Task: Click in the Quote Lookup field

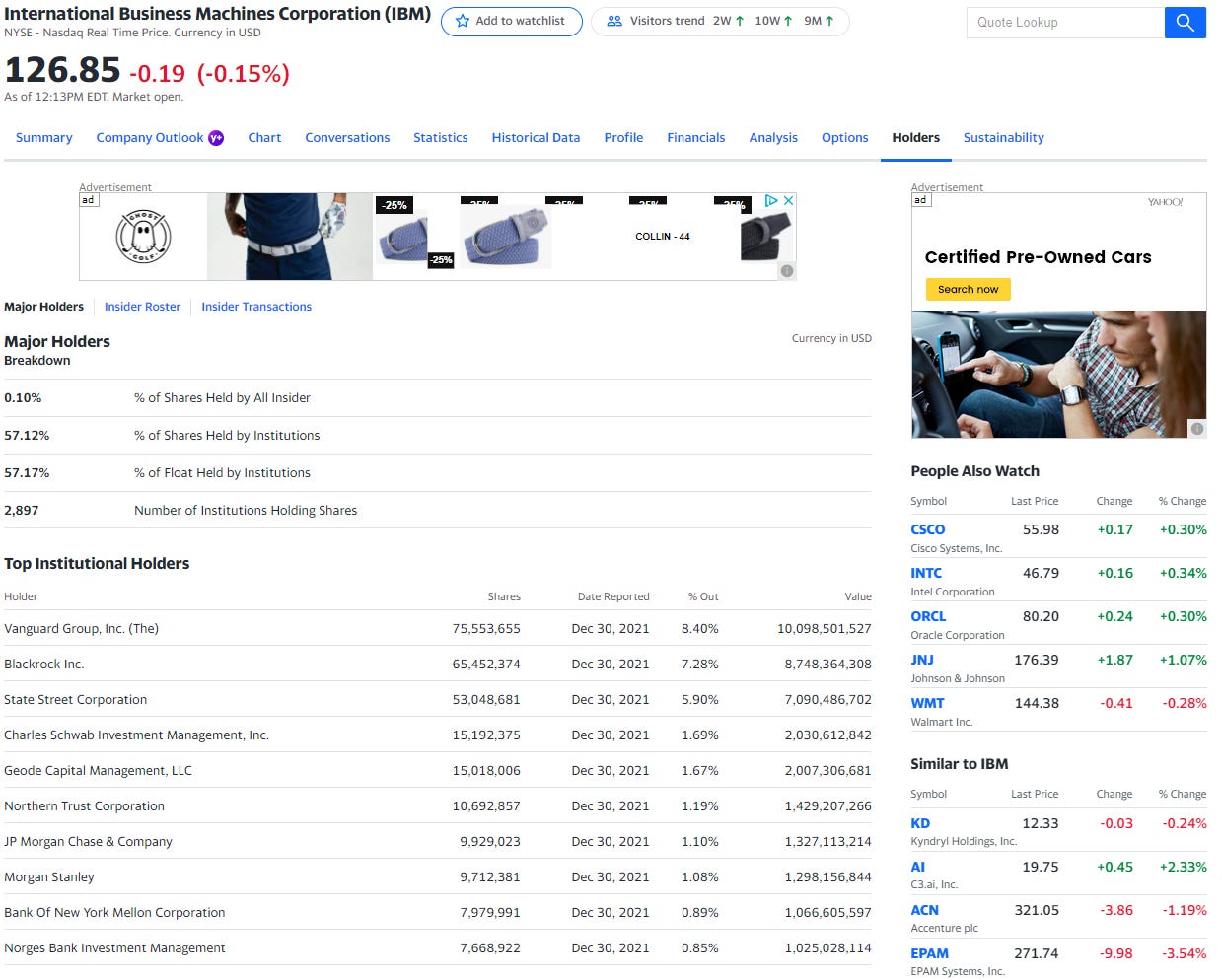Action: (x=1065, y=22)
